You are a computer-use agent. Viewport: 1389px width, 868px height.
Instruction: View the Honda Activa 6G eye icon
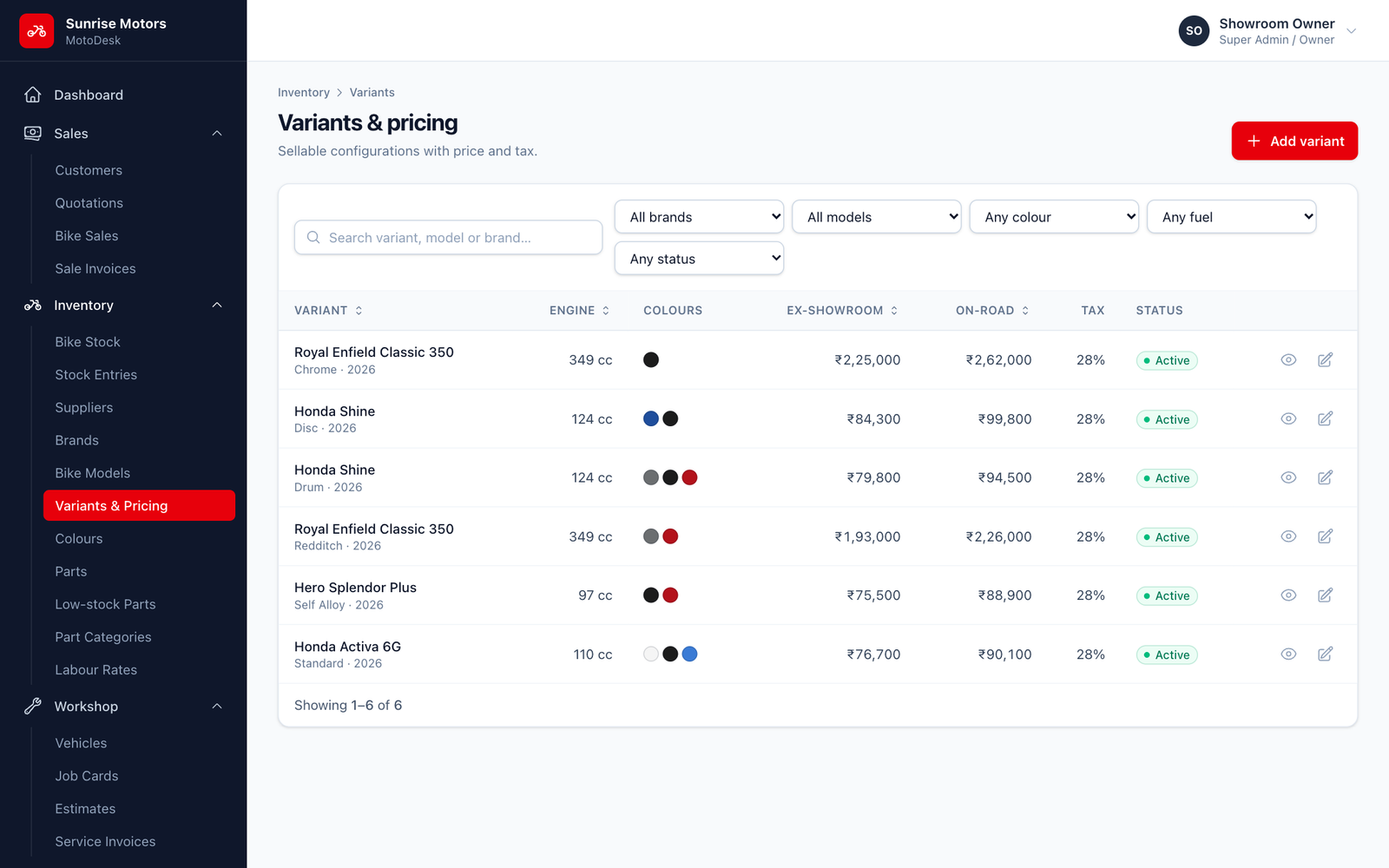point(1288,654)
